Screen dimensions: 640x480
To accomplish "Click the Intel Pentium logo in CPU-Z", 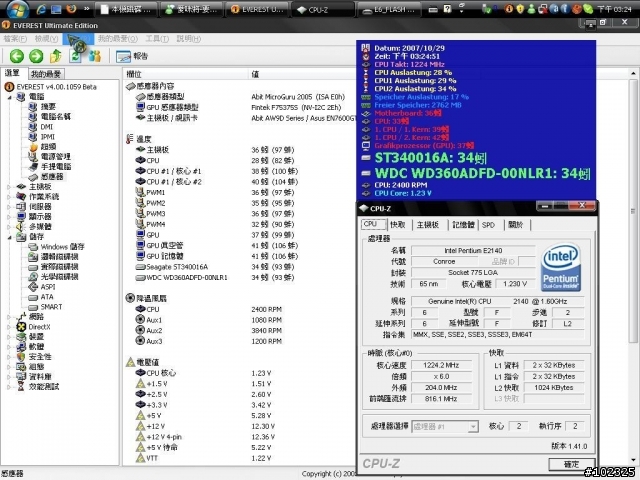I will (x=561, y=267).
